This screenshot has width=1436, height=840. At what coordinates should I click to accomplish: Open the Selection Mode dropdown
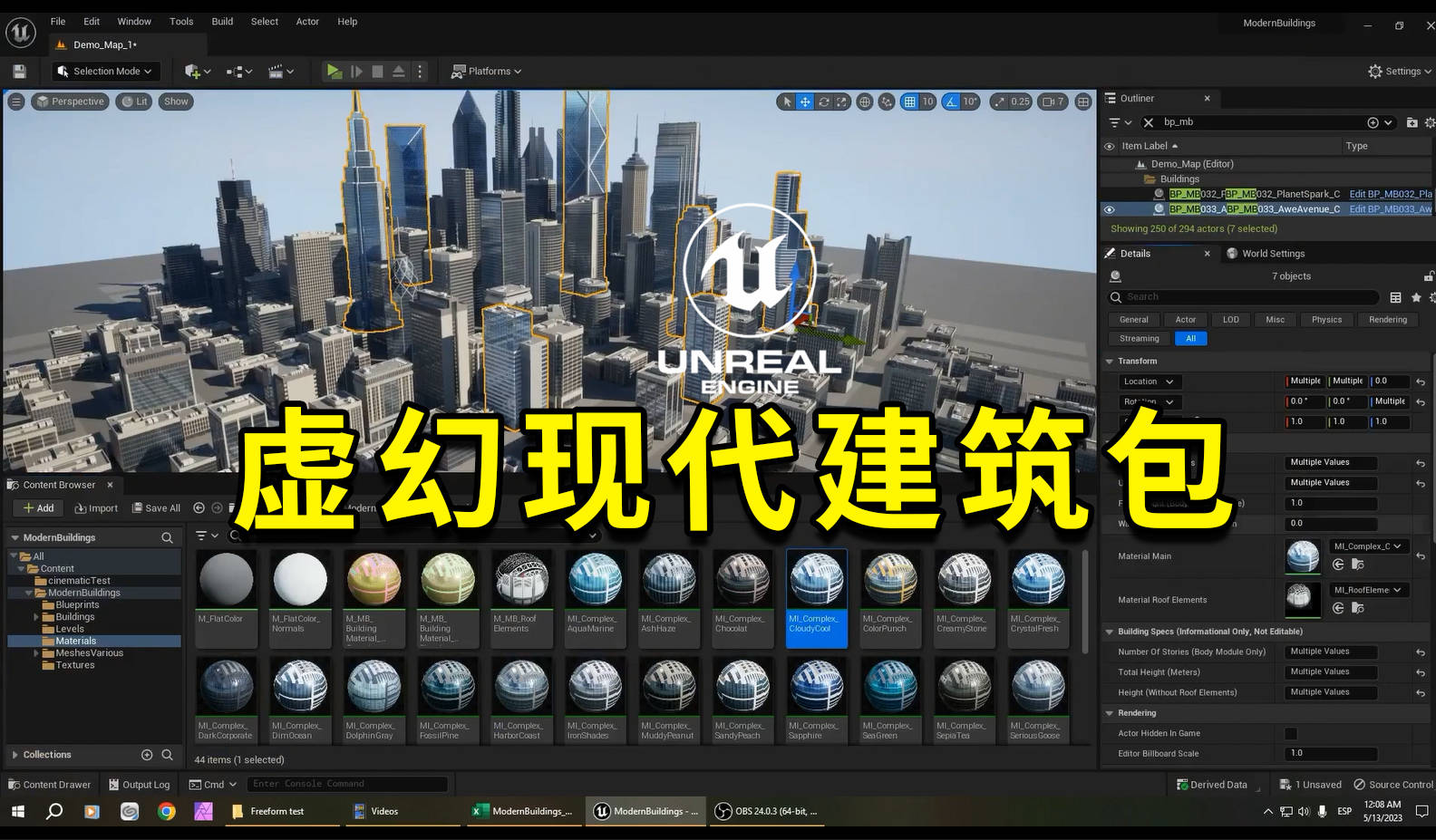pos(105,72)
